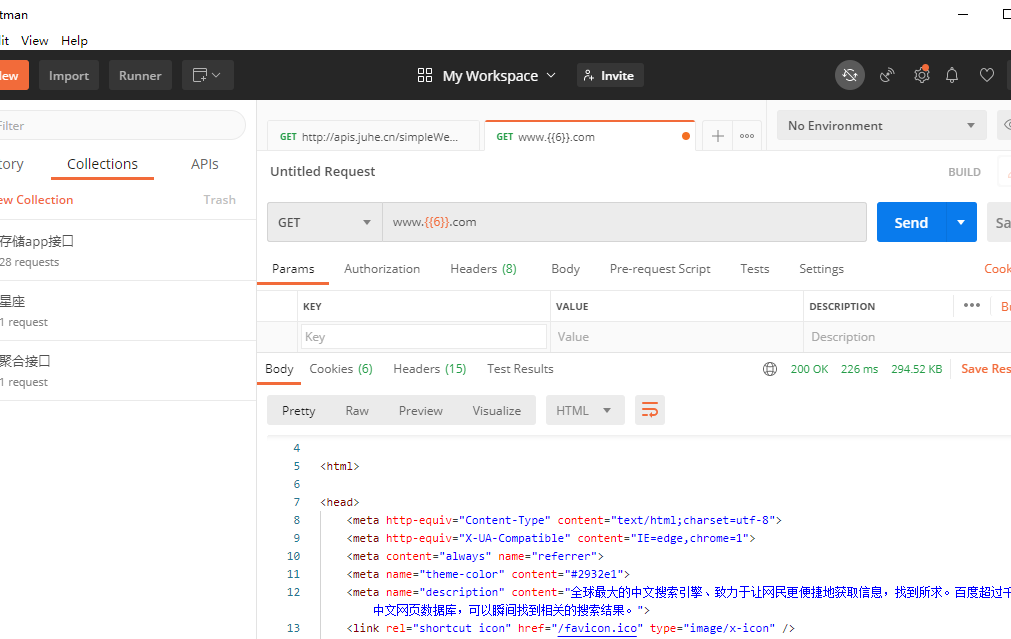Open the new window layout icon
Screen dimensions: 1011x639
tap(207, 75)
